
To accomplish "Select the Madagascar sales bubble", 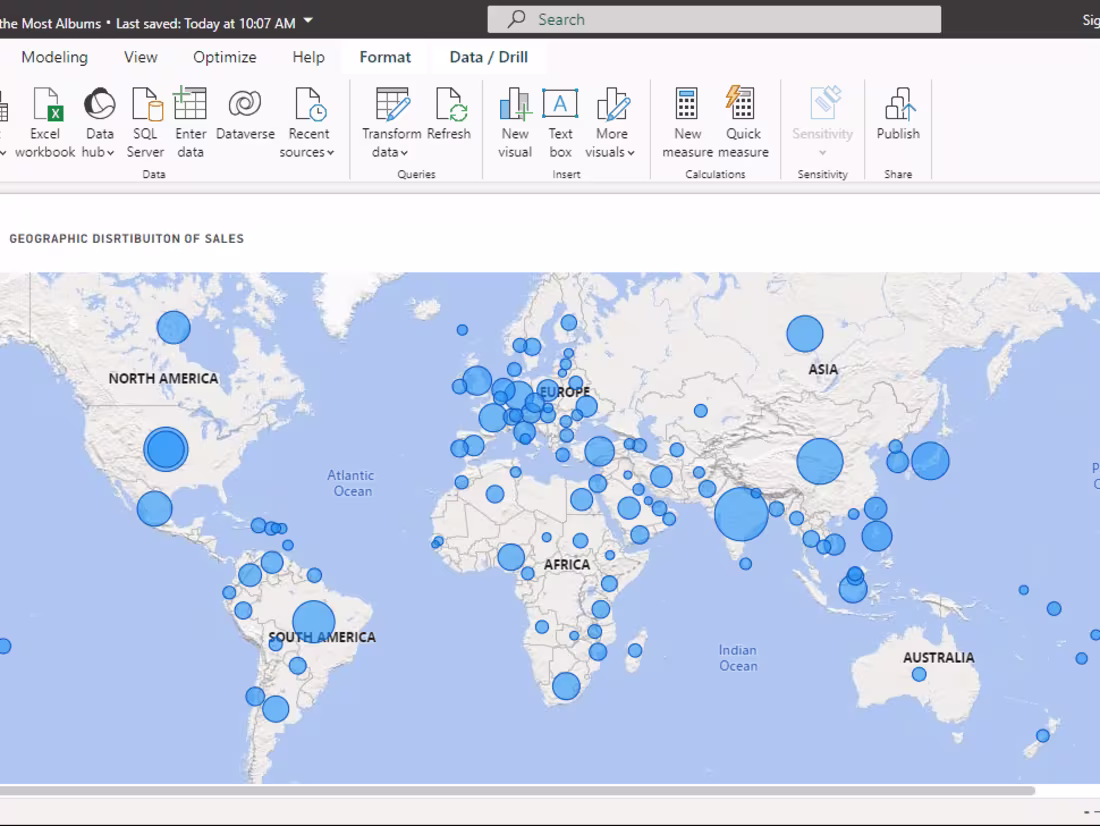I will (x=635, y=651).
